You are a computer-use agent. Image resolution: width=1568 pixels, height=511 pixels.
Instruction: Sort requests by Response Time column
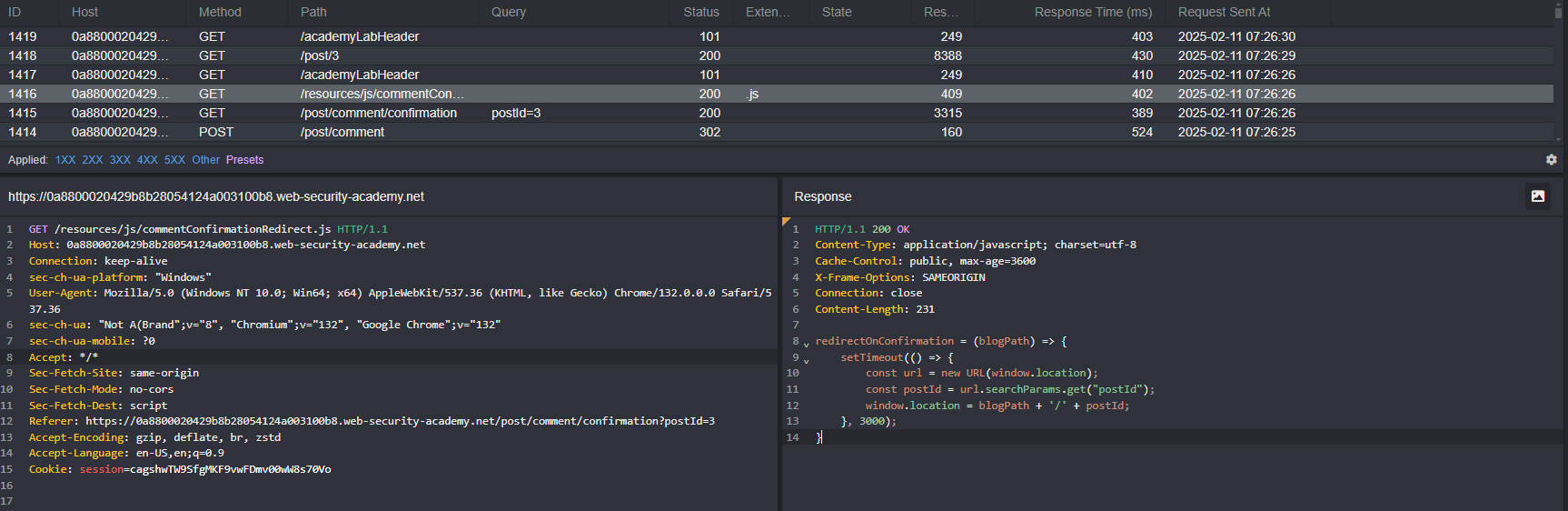tap(1092, 12)
